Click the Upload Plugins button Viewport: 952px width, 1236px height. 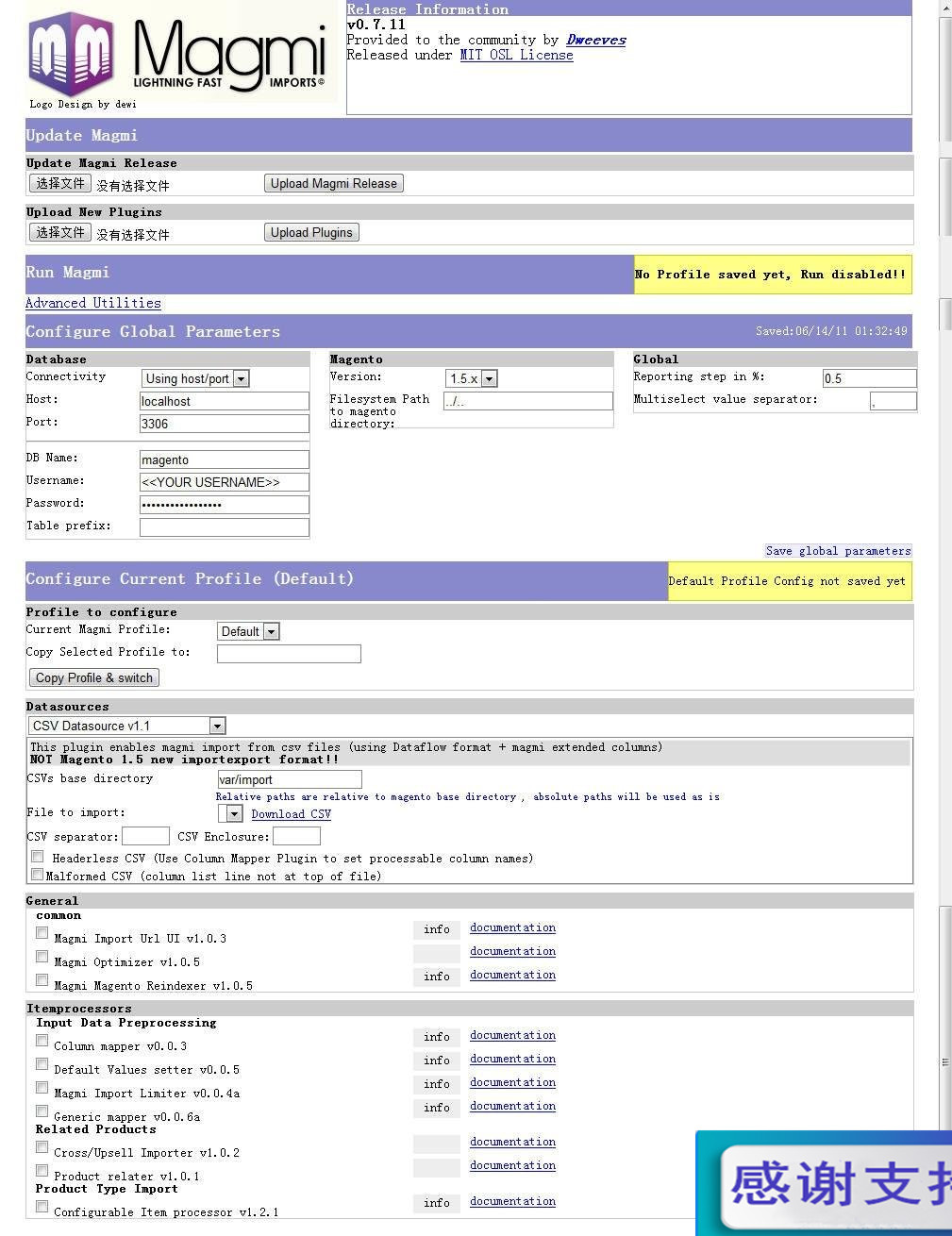311,232
